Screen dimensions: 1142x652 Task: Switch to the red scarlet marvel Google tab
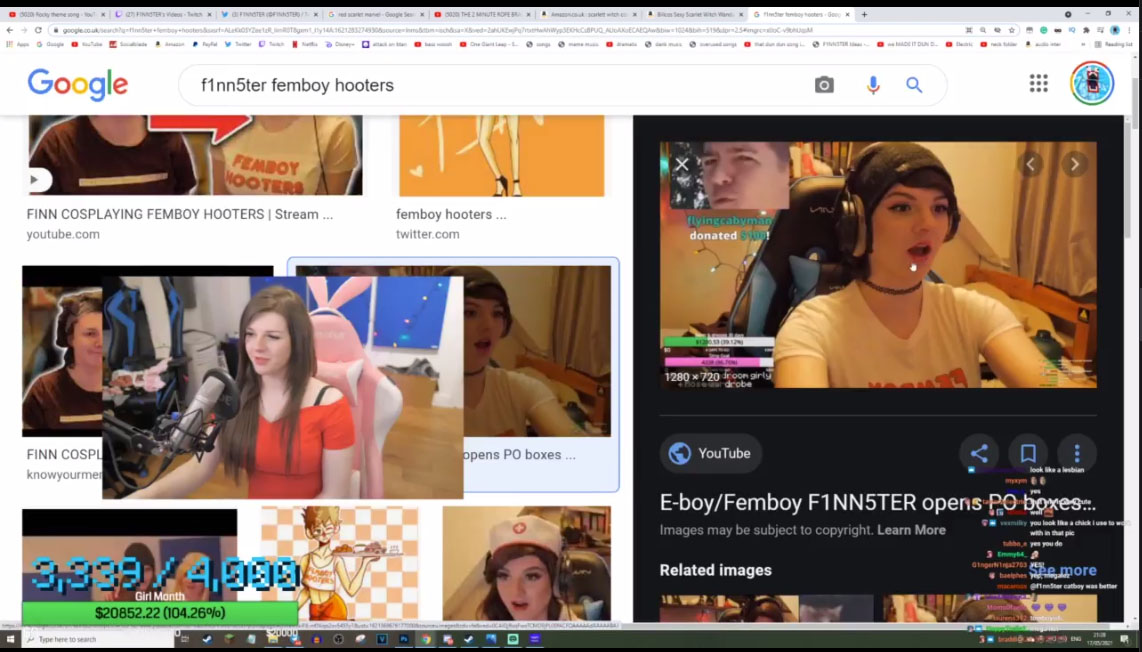(x=375, y=15)
